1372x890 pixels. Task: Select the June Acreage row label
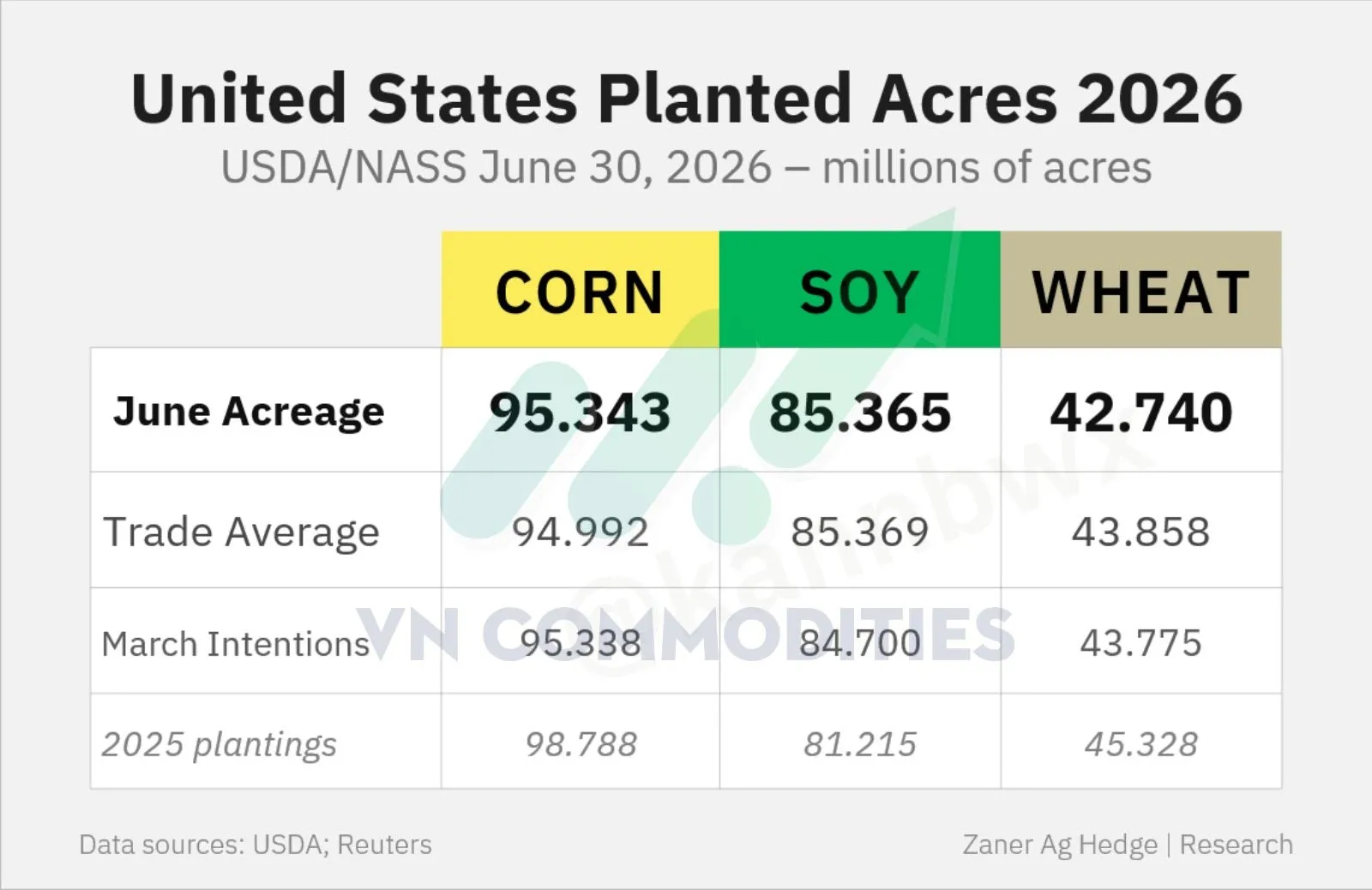(249, 412)
